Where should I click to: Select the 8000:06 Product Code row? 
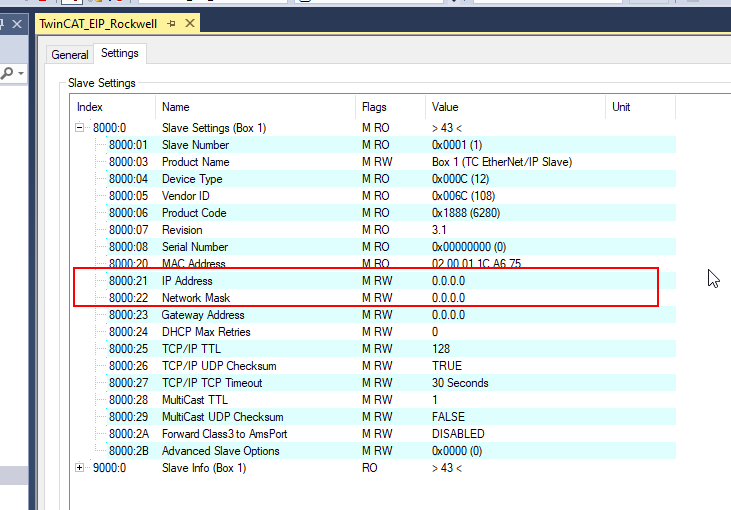pyautogui.click(x=373, y=213)
